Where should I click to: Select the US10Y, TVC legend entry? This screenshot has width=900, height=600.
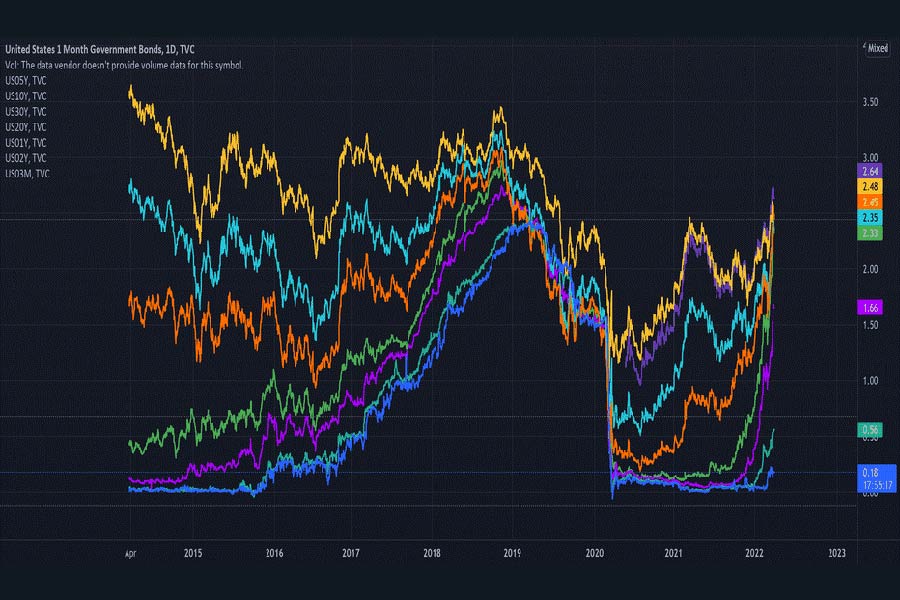pos(26,96)
